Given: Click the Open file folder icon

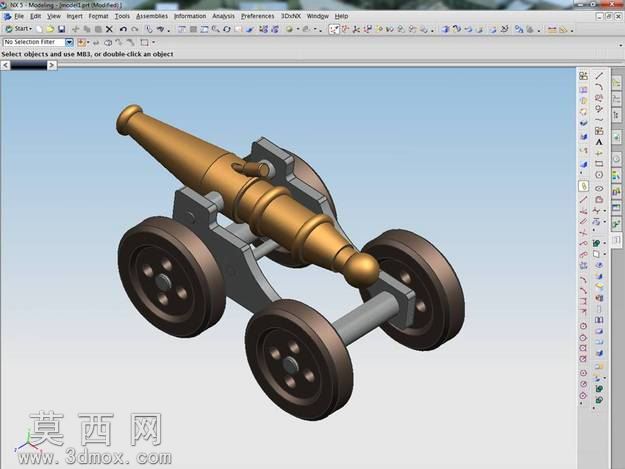Looking at the screenshot, I should [50, 29].
